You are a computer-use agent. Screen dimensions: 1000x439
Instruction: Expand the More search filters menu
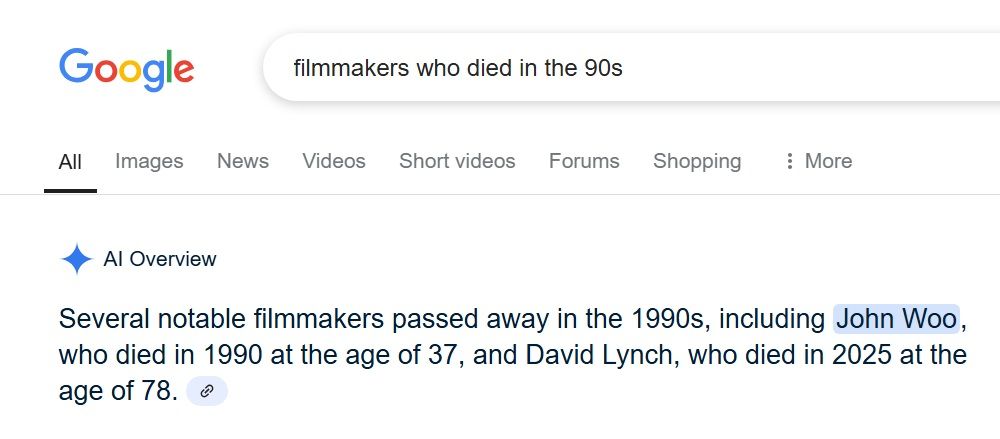click(x=818, y=161)
